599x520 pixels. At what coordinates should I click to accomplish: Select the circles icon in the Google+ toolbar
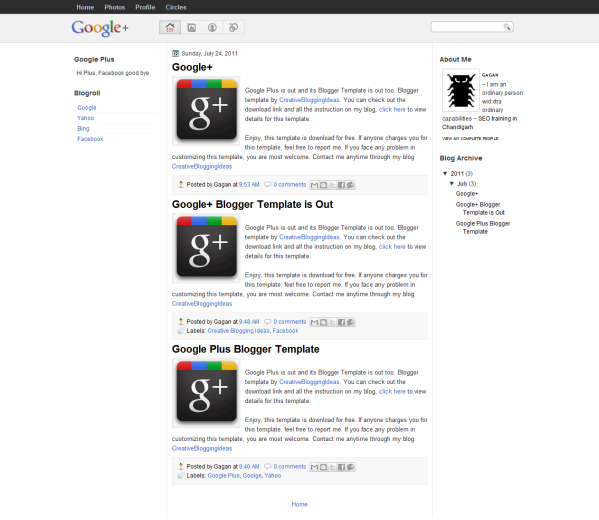point(233,28)
